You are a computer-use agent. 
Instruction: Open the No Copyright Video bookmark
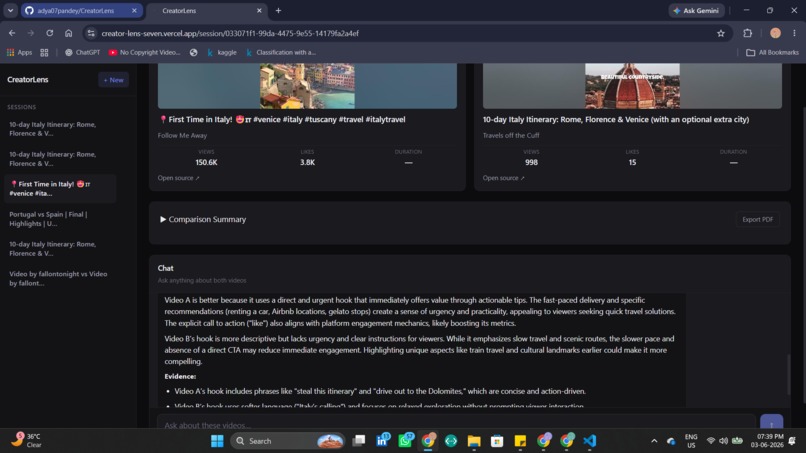144,52
